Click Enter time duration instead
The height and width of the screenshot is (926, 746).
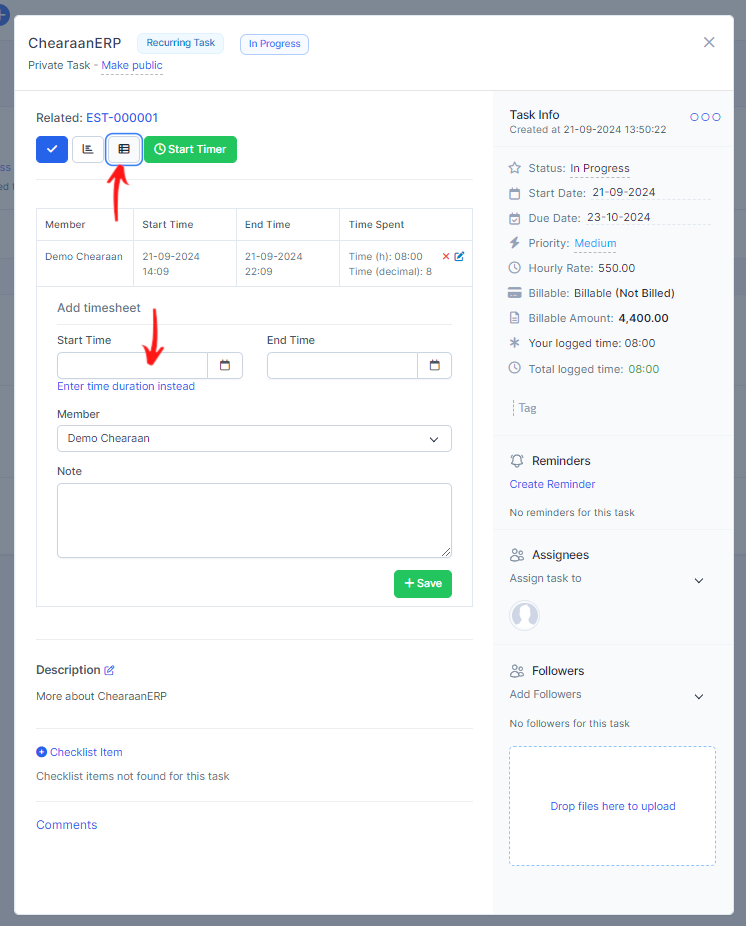click(x=126, y=386)
